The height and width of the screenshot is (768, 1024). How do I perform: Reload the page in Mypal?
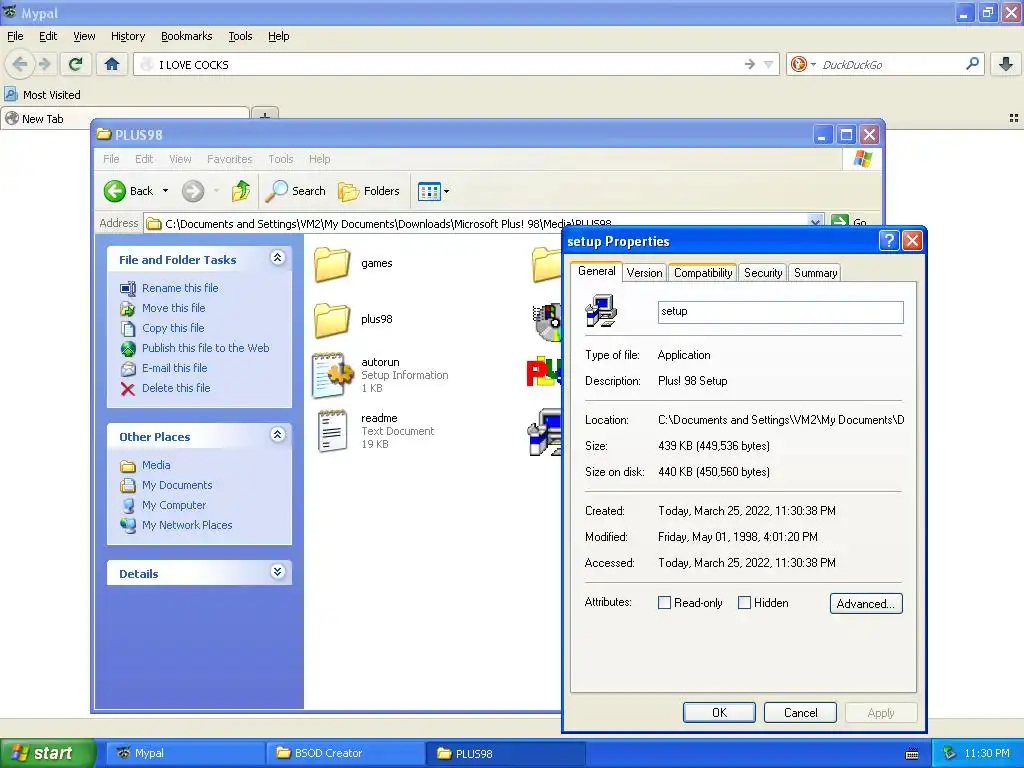click(x=76, y=64)
